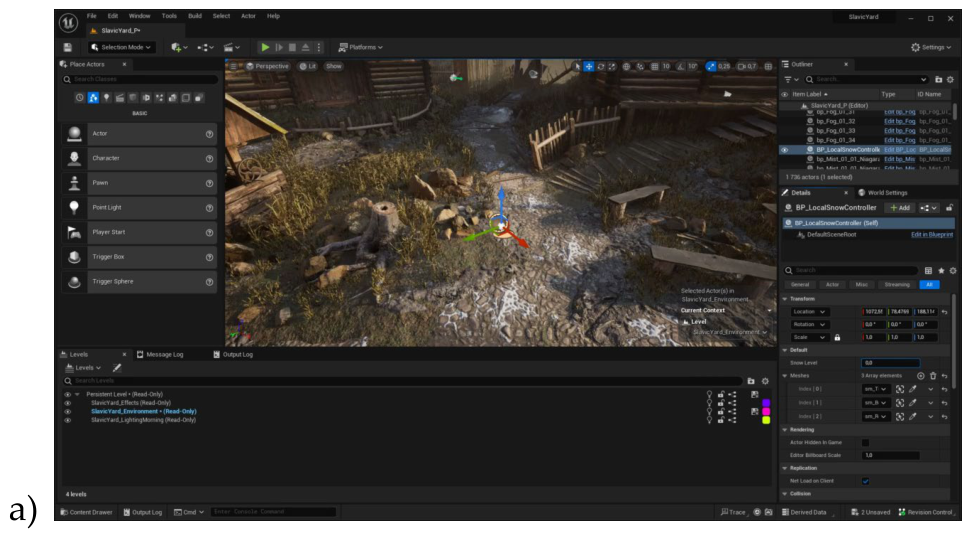The width and height of the screenshot is (970, 535).
Task: Click the Eject button in play toolbar
Action: (306, 47)
